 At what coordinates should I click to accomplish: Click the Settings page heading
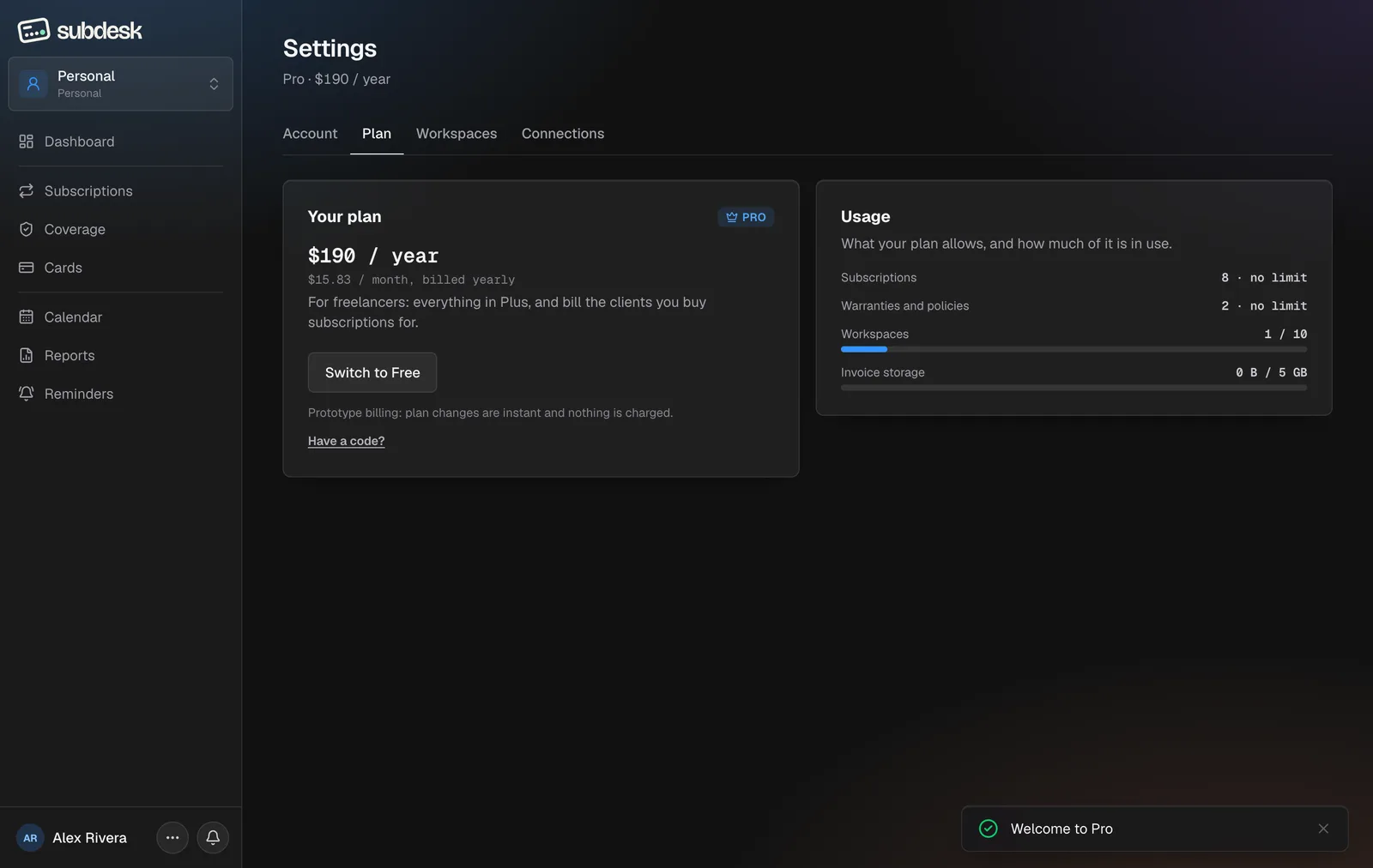pos(330,48)
